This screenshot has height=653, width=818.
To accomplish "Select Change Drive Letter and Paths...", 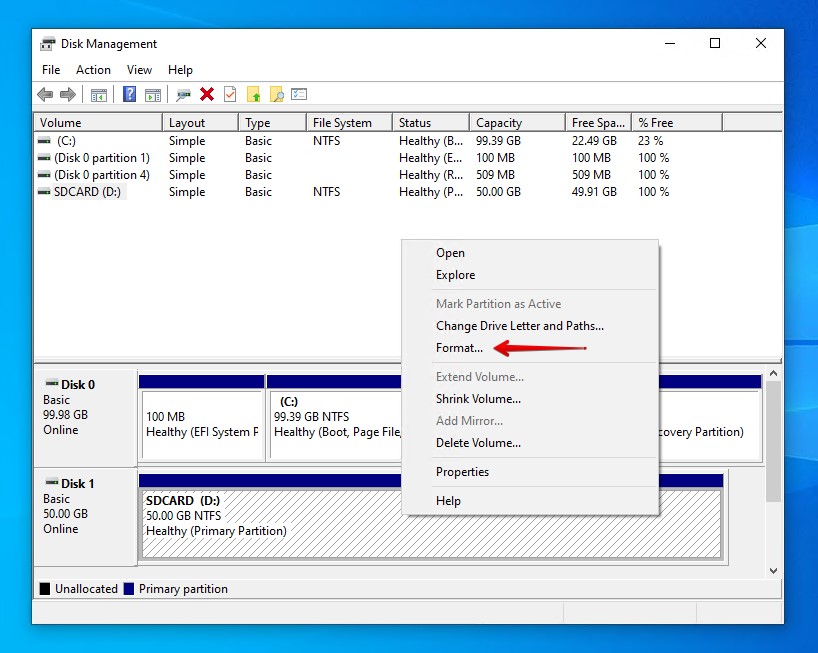I will (x=519, y=326).
